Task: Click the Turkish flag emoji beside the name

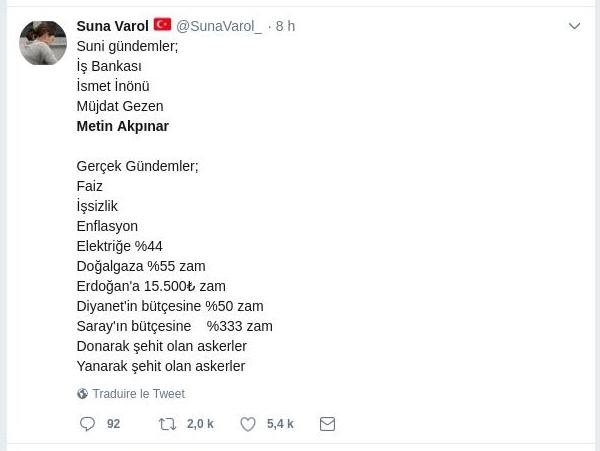Action: coord(162,25)
